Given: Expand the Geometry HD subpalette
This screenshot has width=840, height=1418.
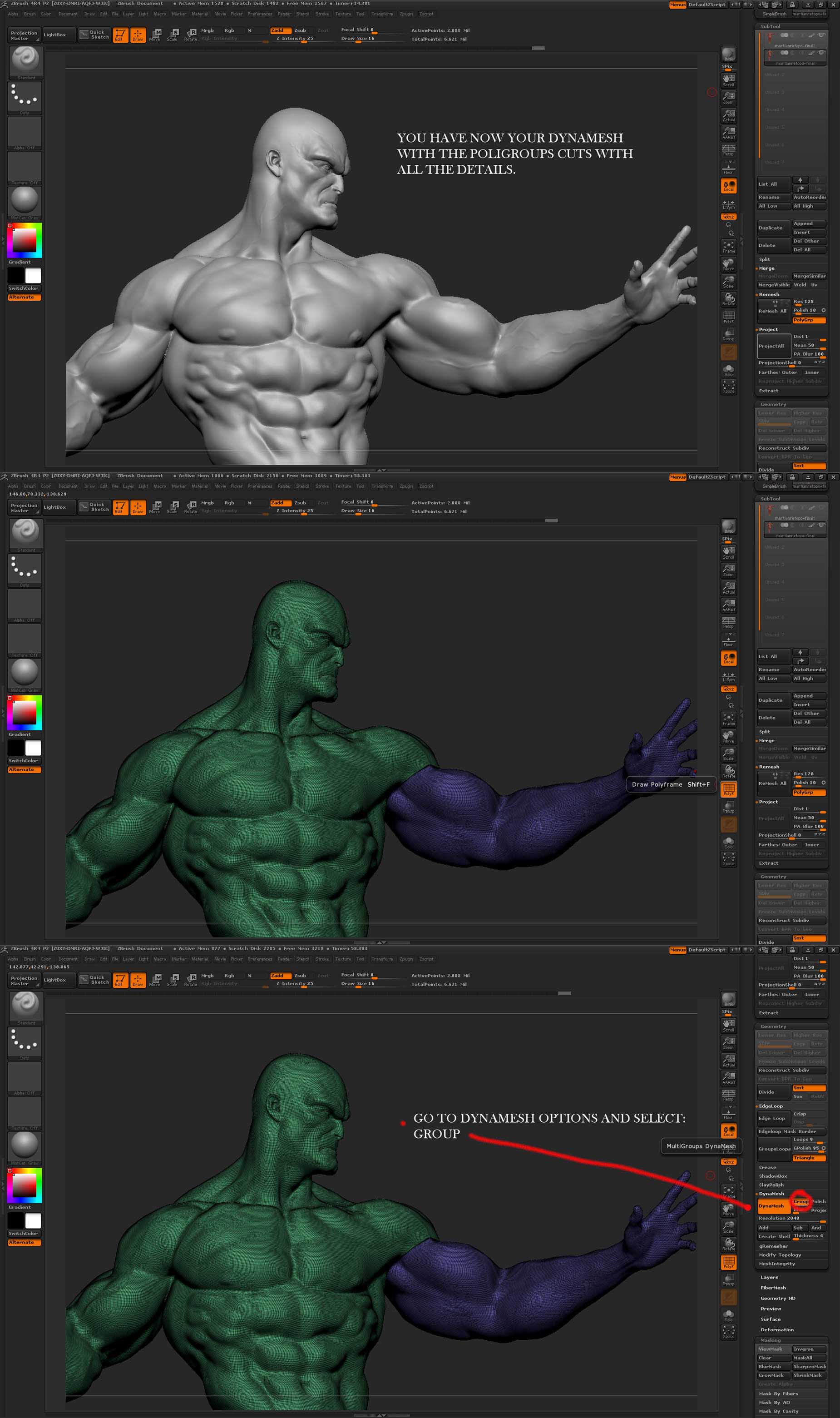Looking at the screenshot, I should coord(778,1298).
